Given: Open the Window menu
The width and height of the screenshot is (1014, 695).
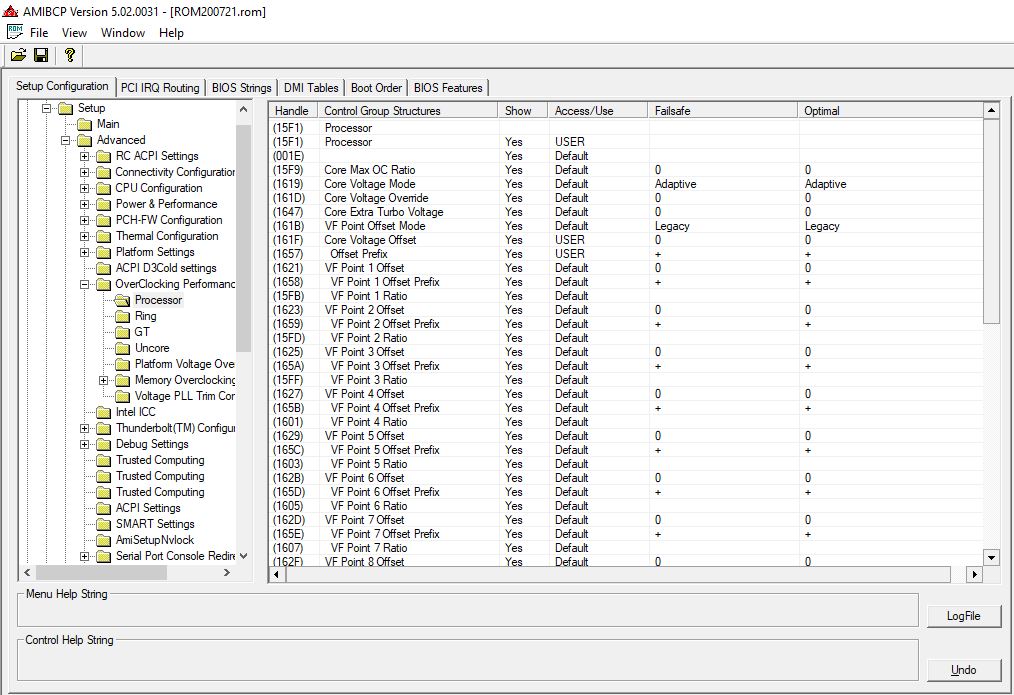Looking at the screenshot, I should pos(123,32).
